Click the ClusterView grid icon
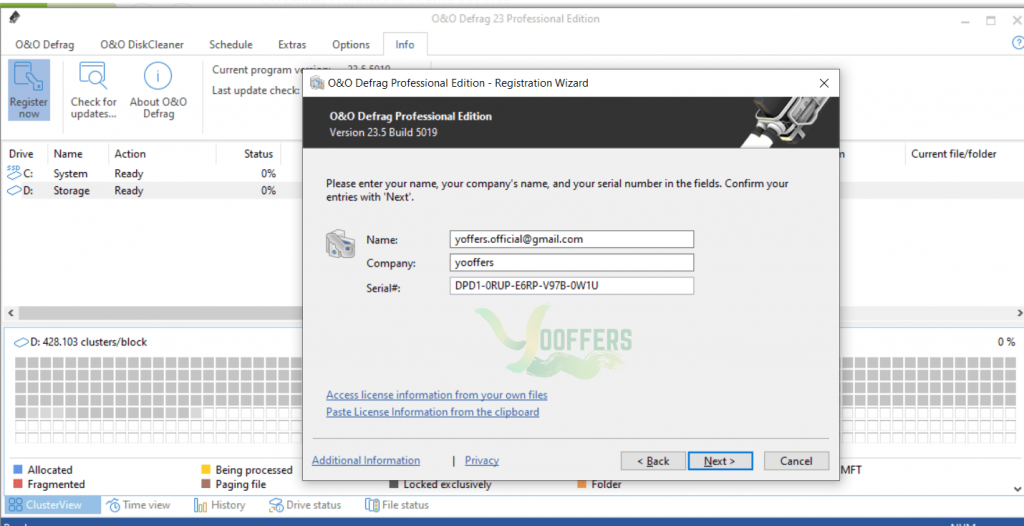The width and height of the screenshot is (1024, 526). (x=16, y=505)
